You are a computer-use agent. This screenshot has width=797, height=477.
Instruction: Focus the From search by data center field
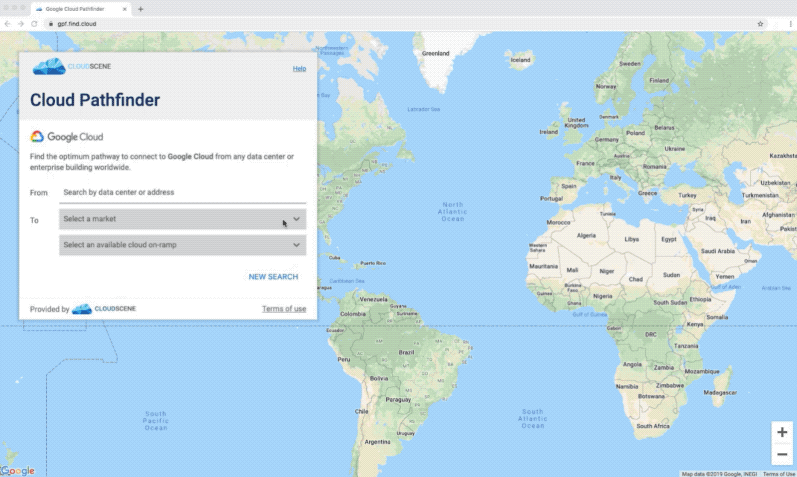[x=182, y=193]
